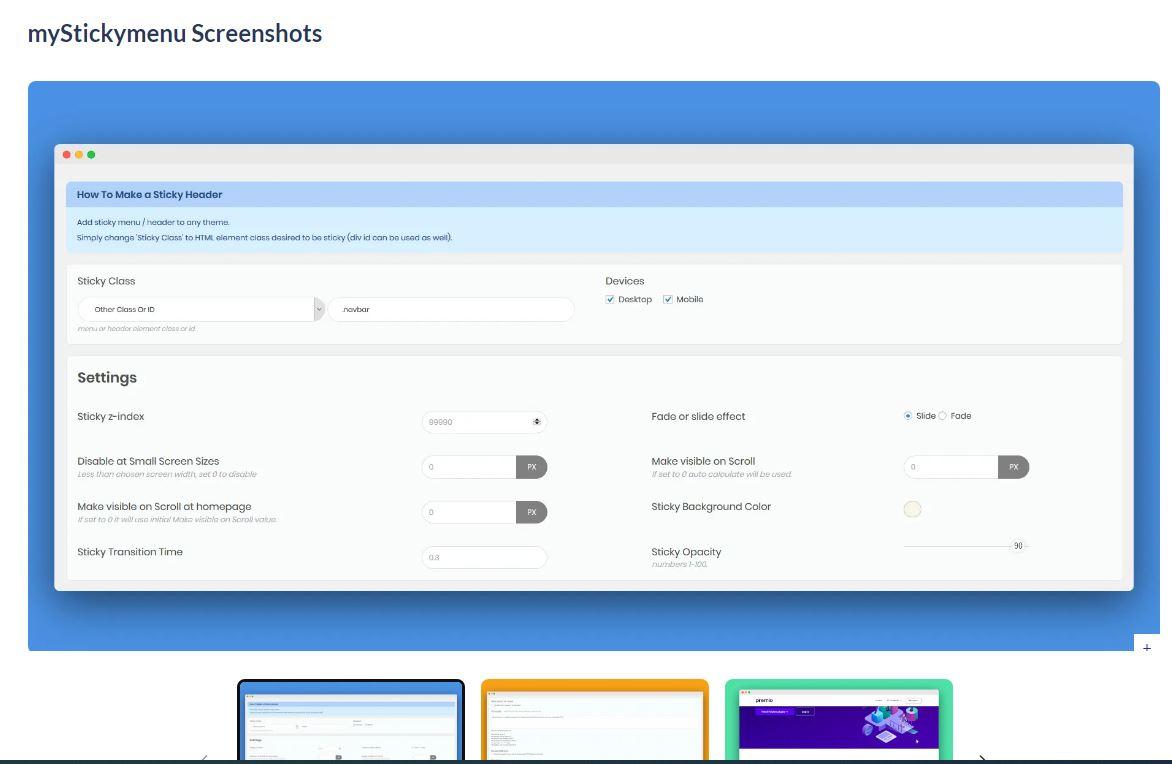Select the 'Other Class Or ID' combo box
1172x764 pixels.
(200, 309)
